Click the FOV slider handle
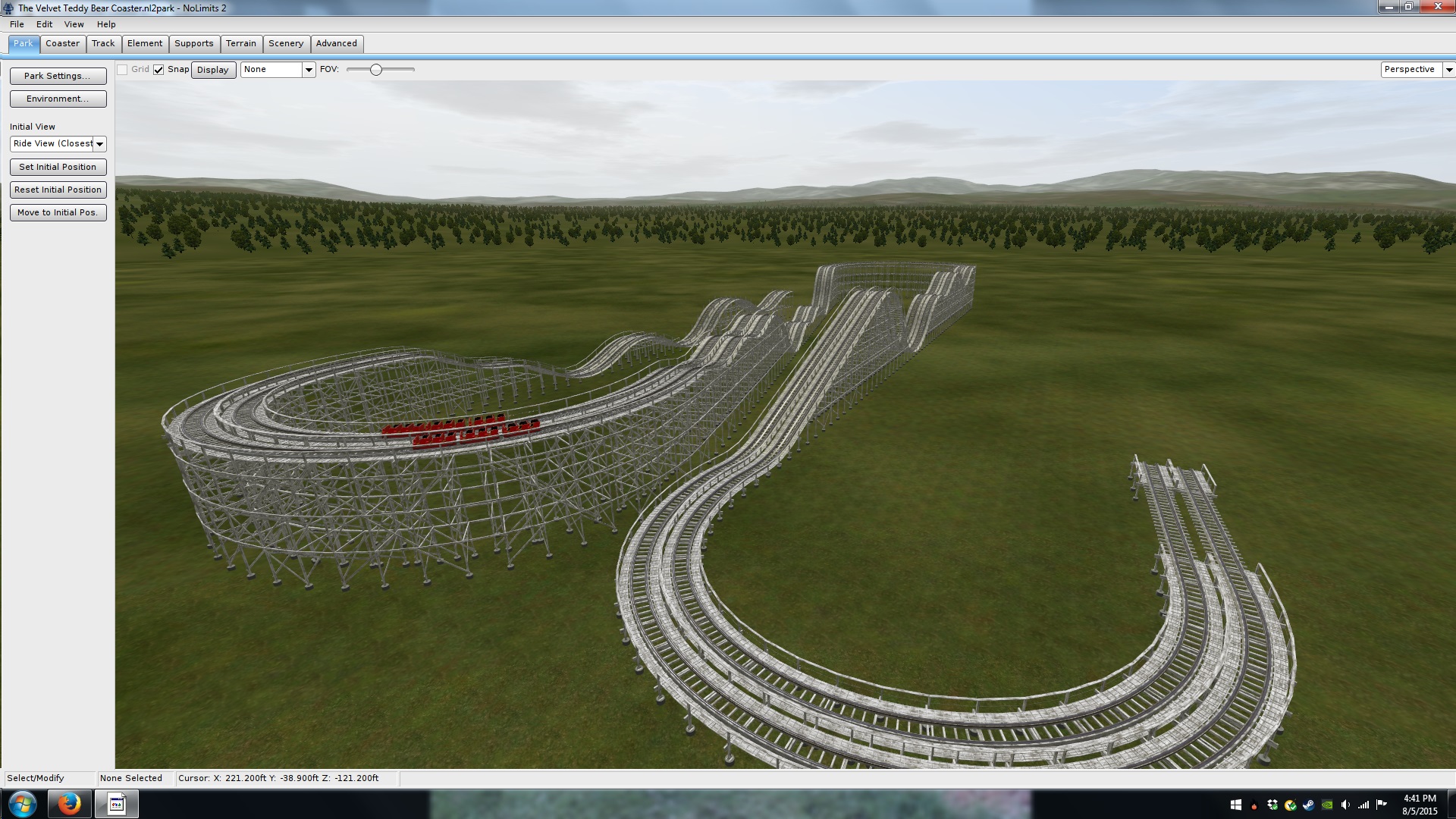Viewport: 1456px width, 819px height. coord(375,70)
